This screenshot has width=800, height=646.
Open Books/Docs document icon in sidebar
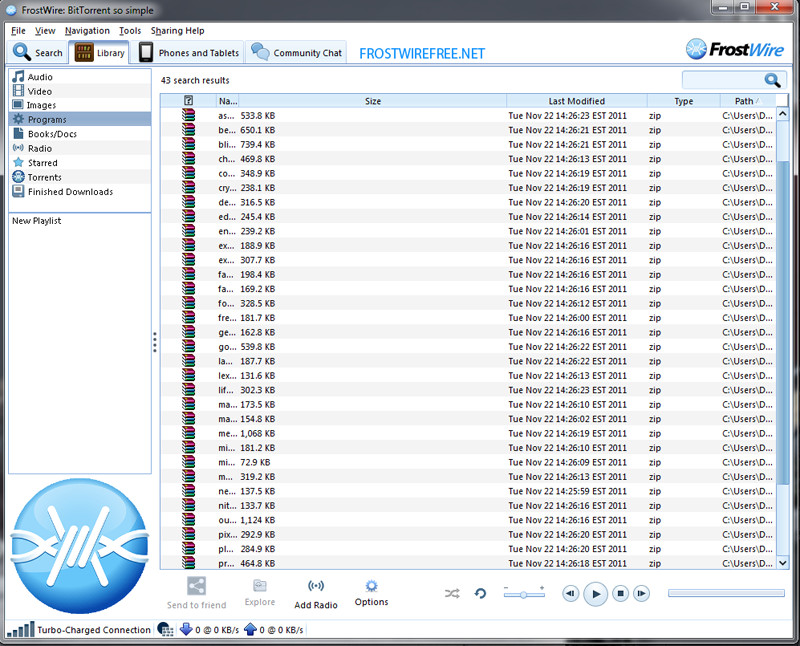pos(18,133)
